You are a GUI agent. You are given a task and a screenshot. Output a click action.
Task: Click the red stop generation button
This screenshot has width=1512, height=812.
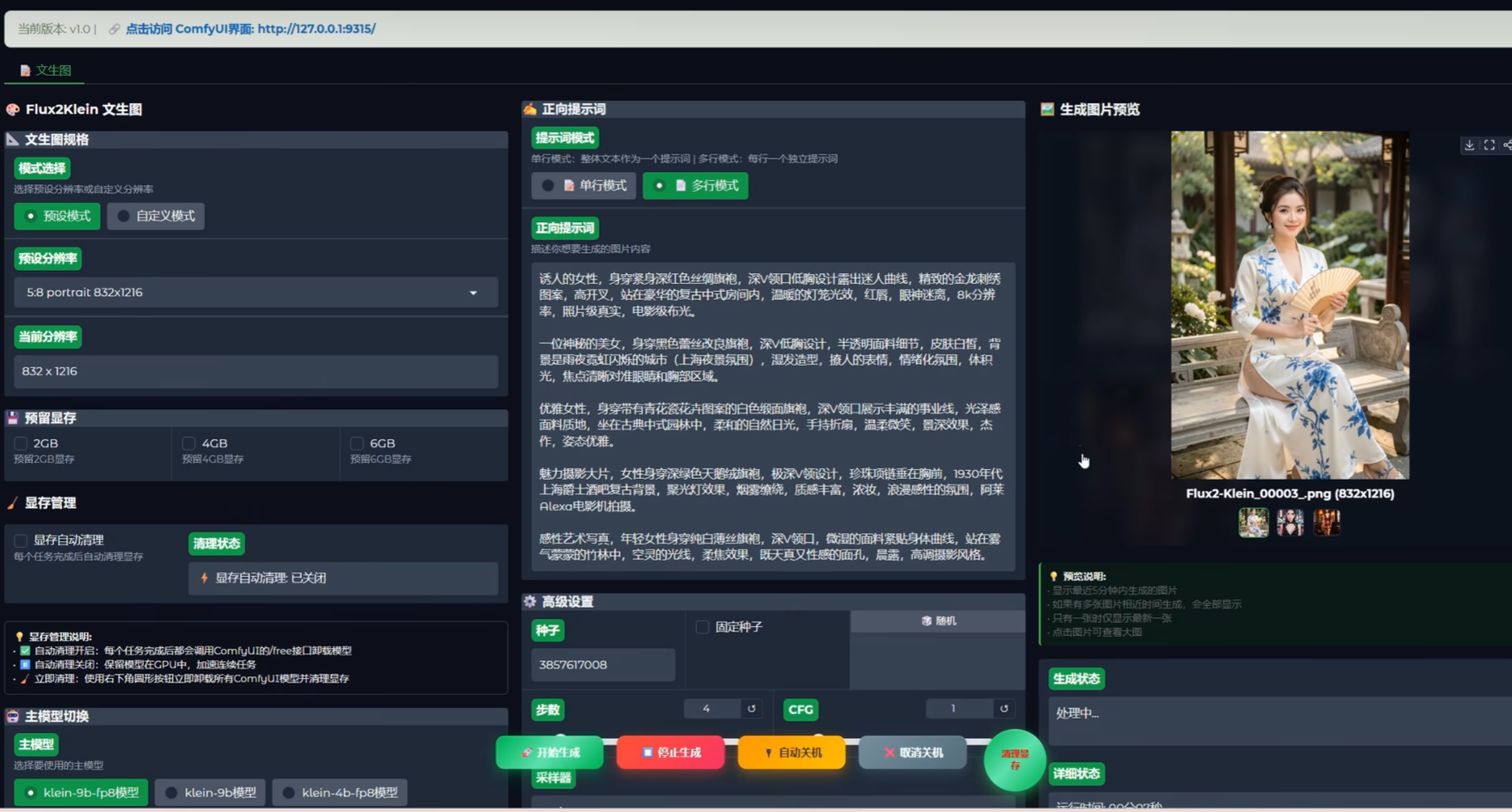671,753
